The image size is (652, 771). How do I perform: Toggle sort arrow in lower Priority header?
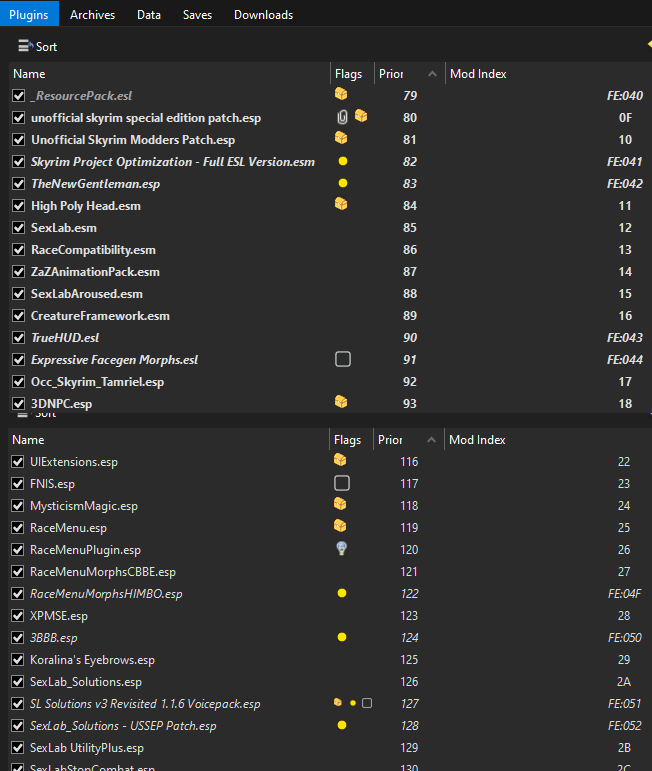click(x=431, y=440)
